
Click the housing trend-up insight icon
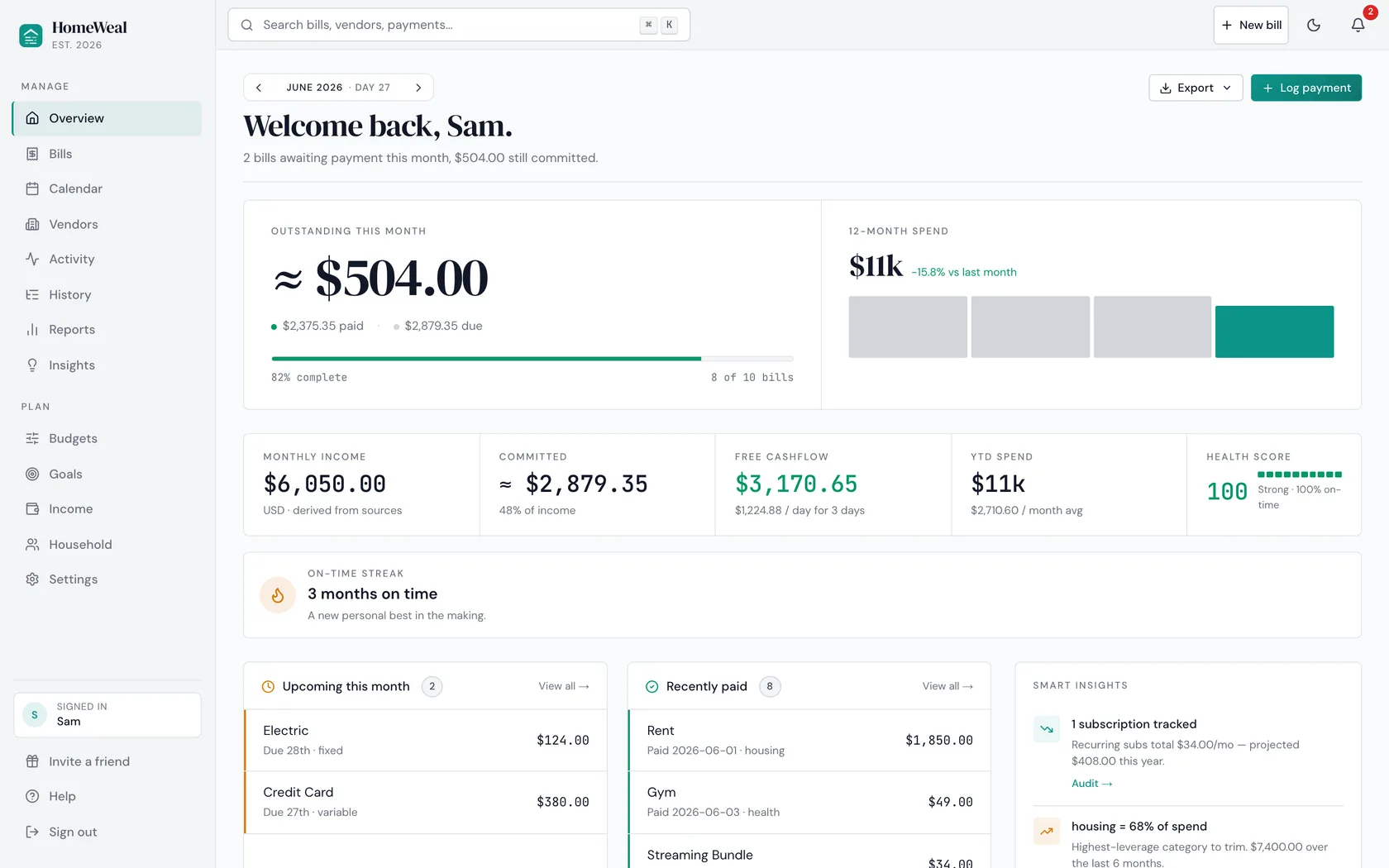click(x=1047, y=831)
